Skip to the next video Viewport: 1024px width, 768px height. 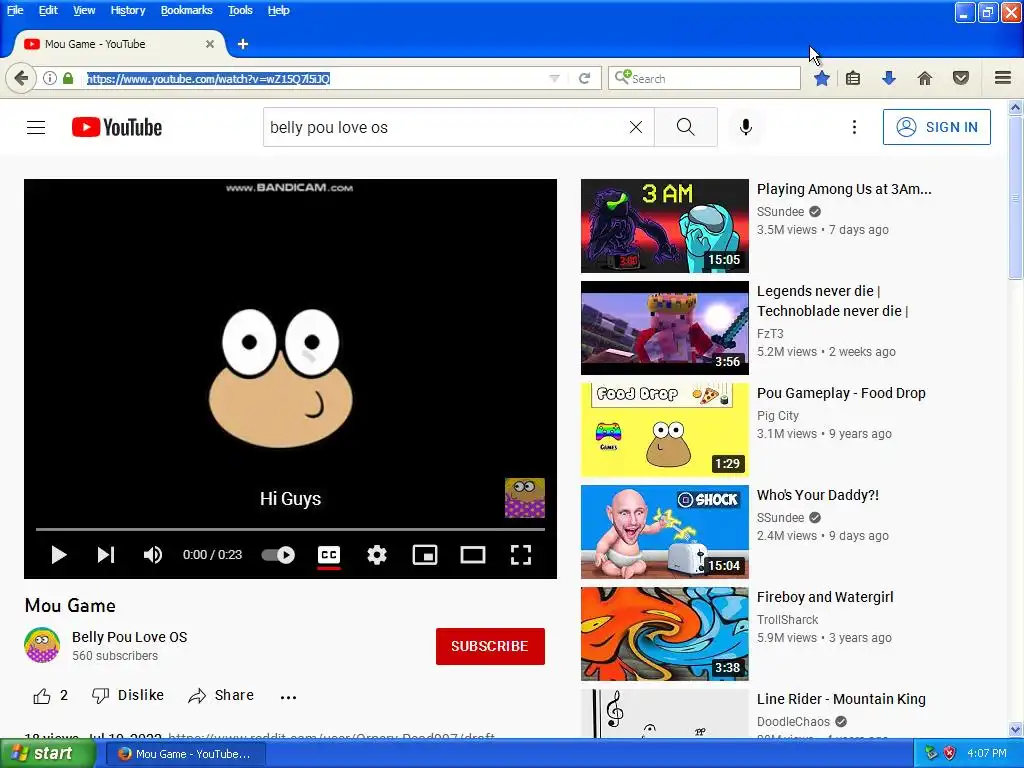pos(106,555)
